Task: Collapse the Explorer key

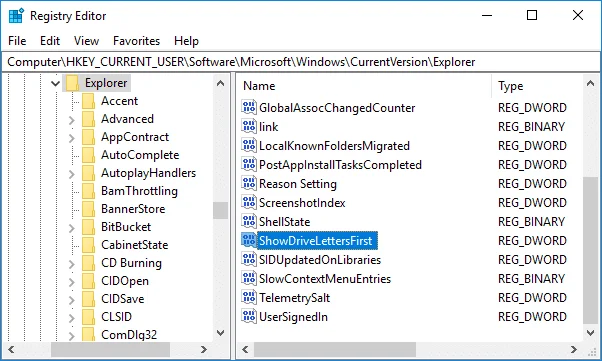Action: pos(55,83)
